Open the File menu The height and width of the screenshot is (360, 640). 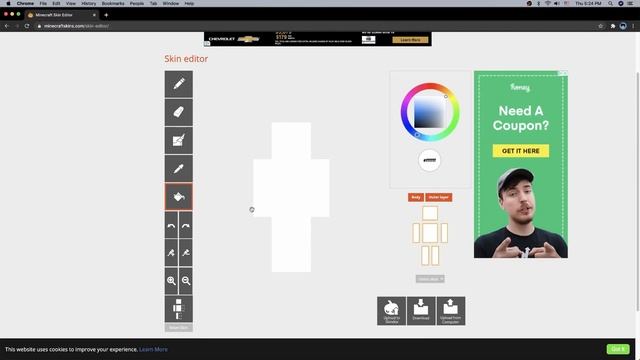pyautogui.click(x=43, y=3)
